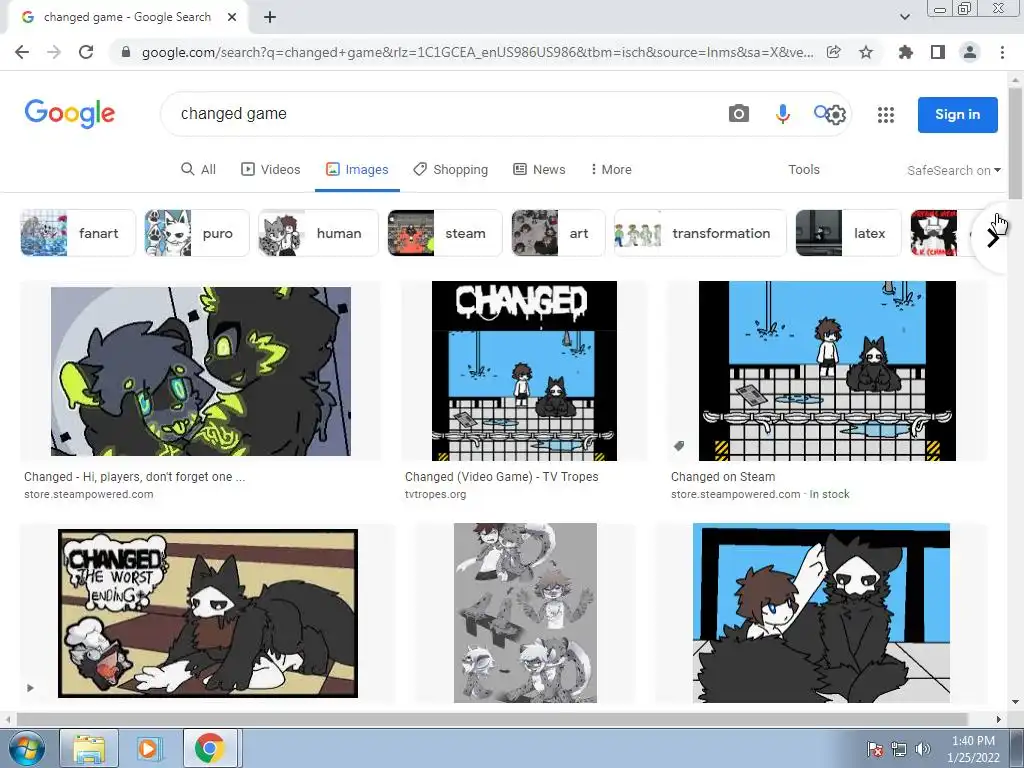1024x768 pixels.
Task: Filter results by the art chip
Action: click(x=558, y=233)
